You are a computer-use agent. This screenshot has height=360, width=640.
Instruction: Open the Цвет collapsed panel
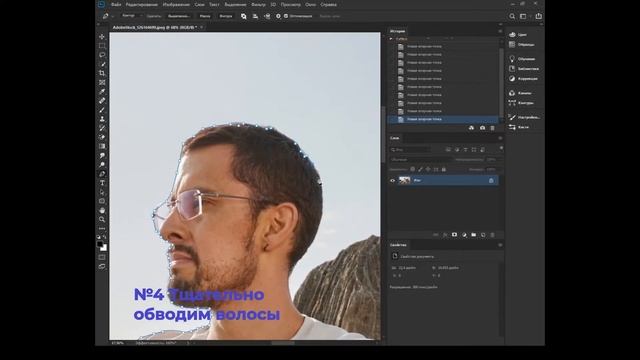click(x=518, y=35)
